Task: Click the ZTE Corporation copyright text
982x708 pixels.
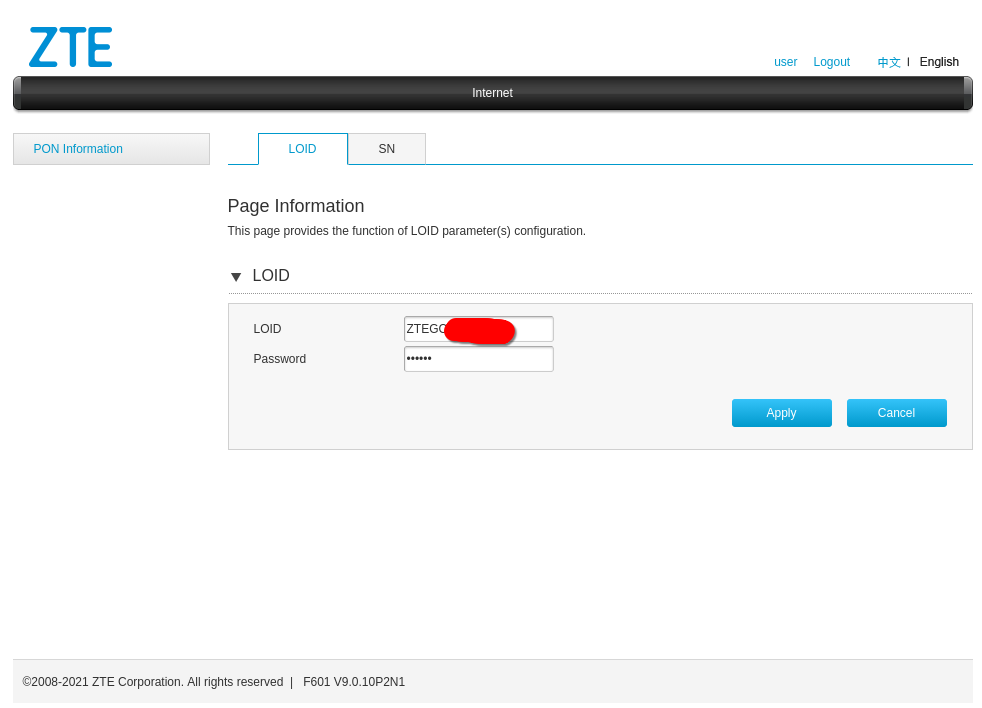Action: pyautogui.click(x=153, y=682)
